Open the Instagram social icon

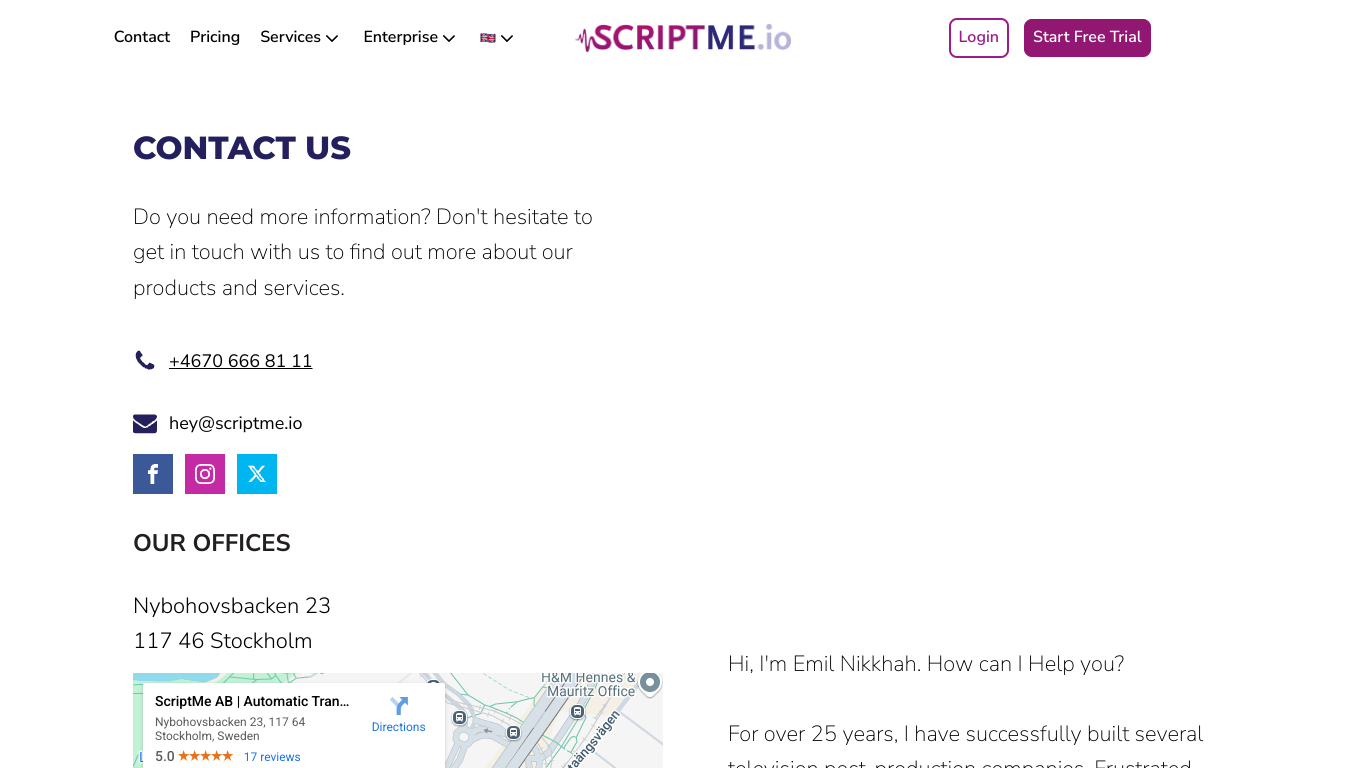pos(205,474)
